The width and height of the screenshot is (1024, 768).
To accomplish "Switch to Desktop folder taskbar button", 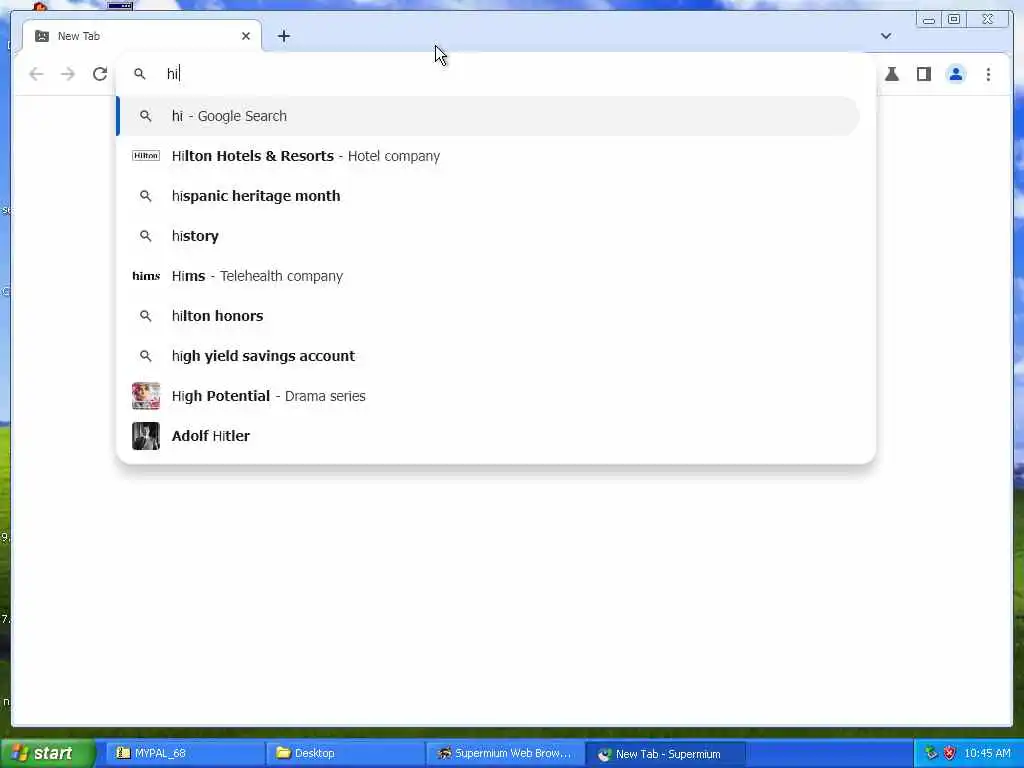I will coord(345,753).
